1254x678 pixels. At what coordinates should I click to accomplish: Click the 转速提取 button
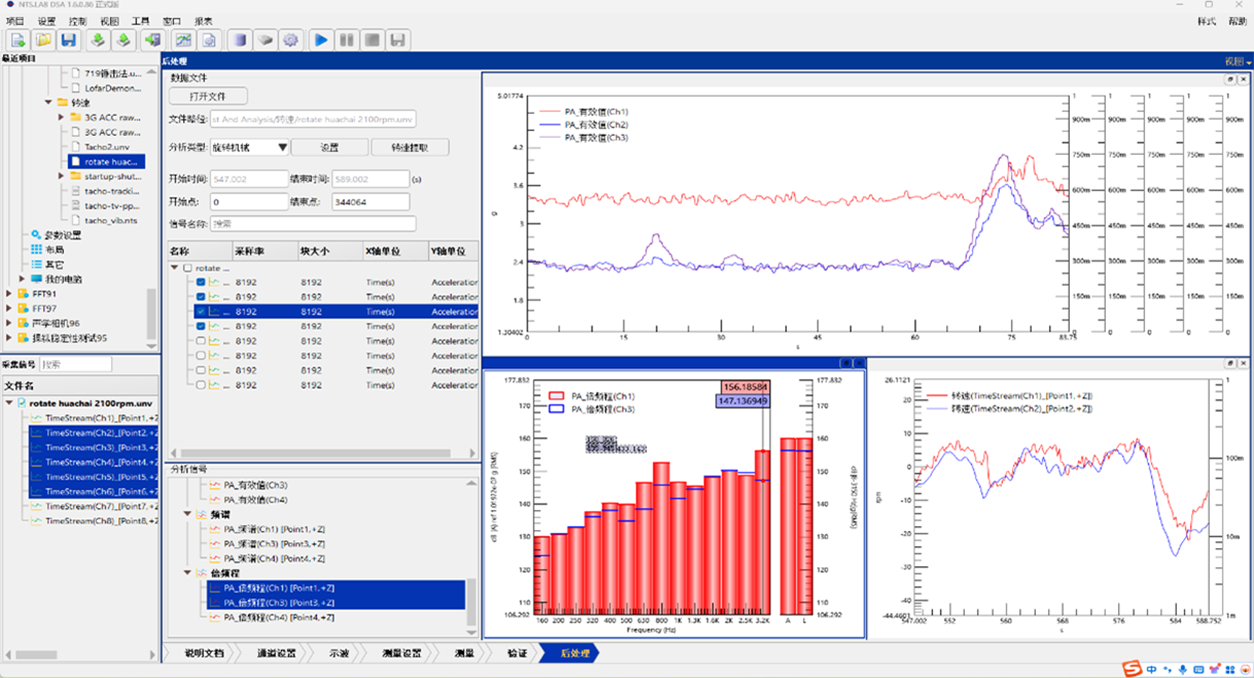(409, 147)
